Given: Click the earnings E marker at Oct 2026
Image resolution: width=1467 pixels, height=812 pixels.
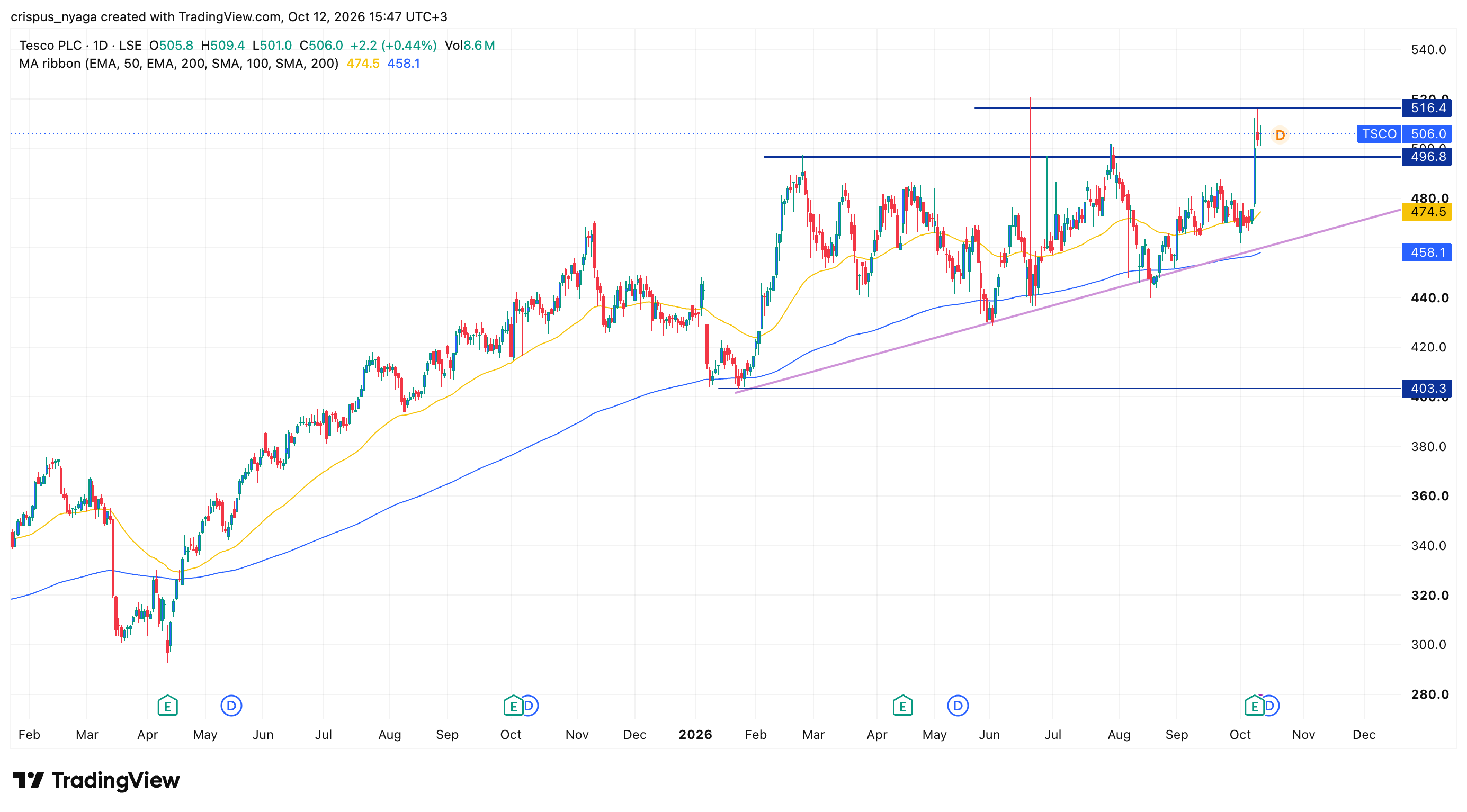Looking at the screenshot, I should 1254,706.
